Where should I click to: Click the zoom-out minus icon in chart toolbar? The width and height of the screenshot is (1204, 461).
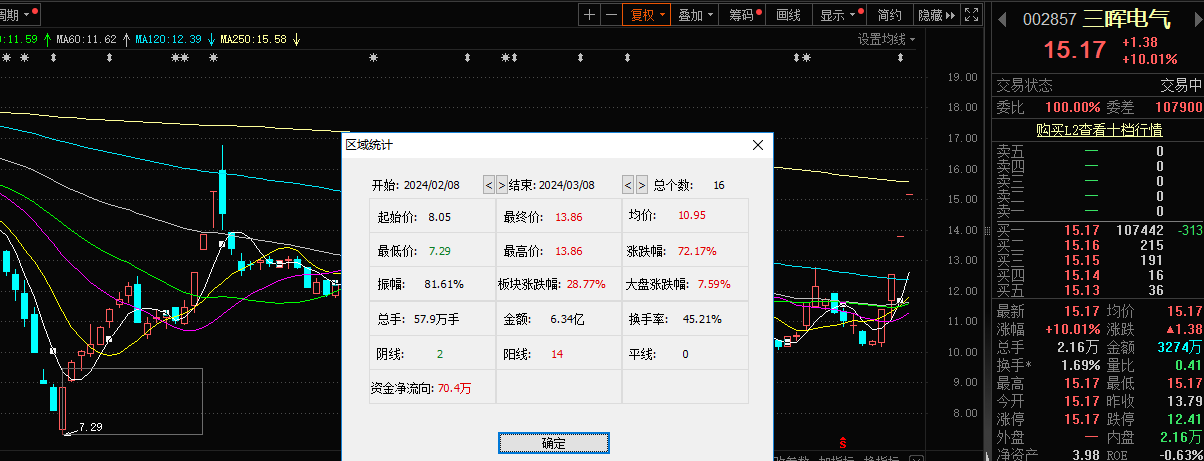(610, 15)
